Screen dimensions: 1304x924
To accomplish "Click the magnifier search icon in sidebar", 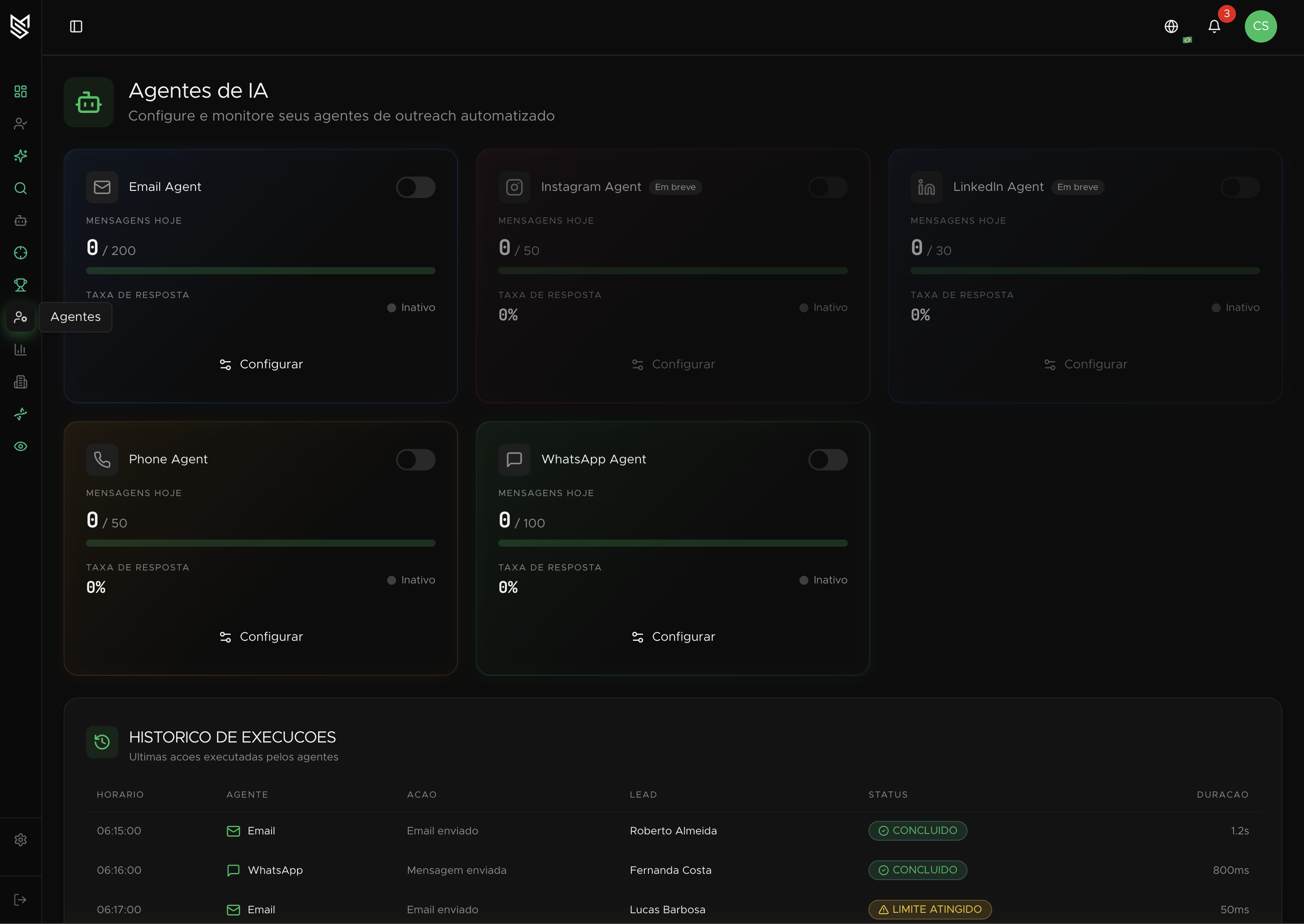I will click(21, 188).
